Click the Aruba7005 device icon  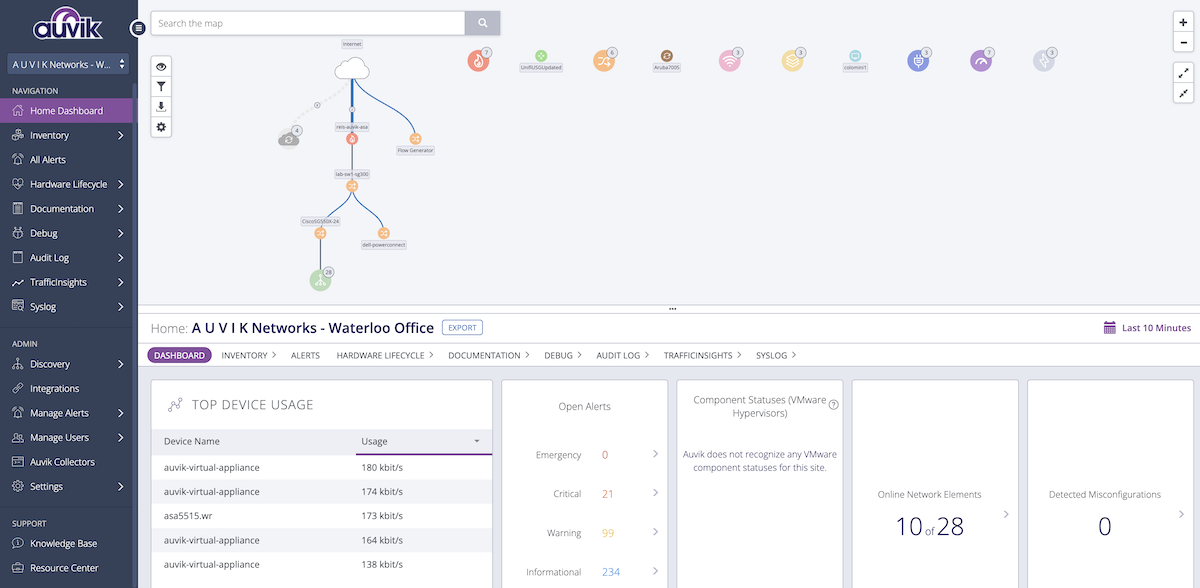pyautogui.click(x=666, y=58)
